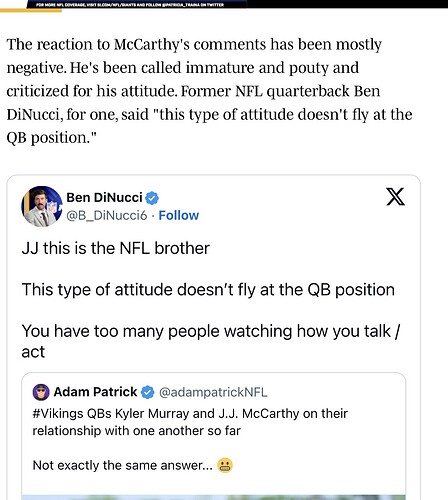This screenshot has width=448, height=500.
Task: Click the article paragraph mentioning McCarthy's comments
Action: (x=209, y=91)
